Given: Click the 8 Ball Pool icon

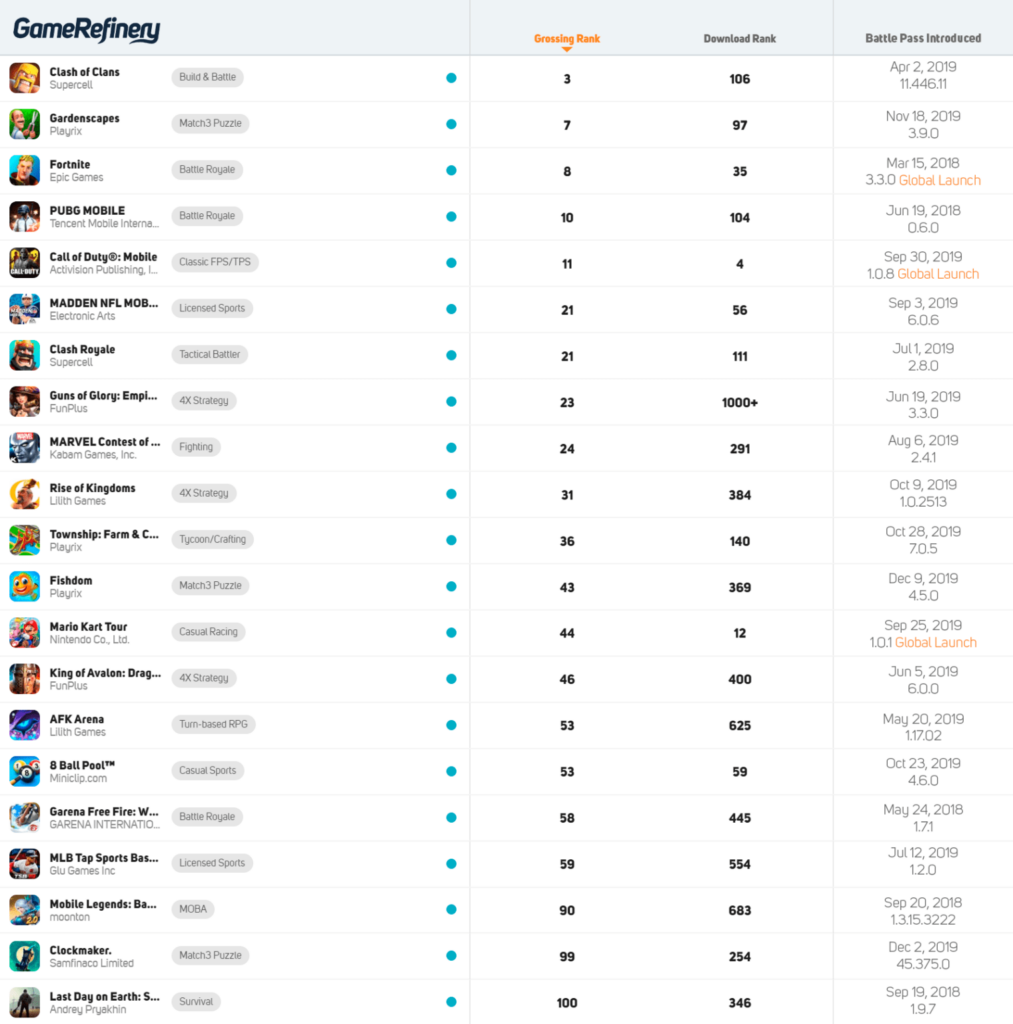Looking at the screenshot, I should [x=24, y=771].
